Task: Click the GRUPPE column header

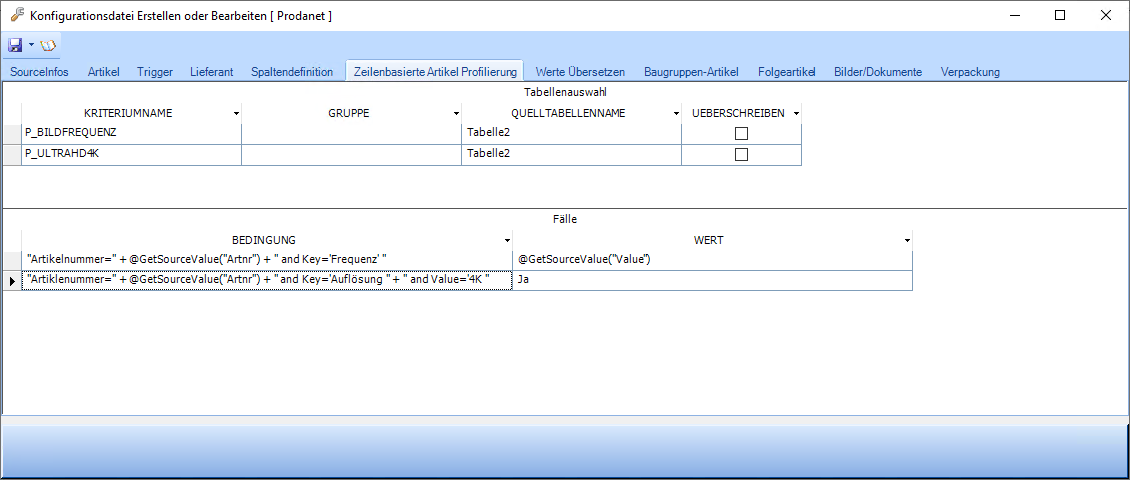Action: pos(349,113)
